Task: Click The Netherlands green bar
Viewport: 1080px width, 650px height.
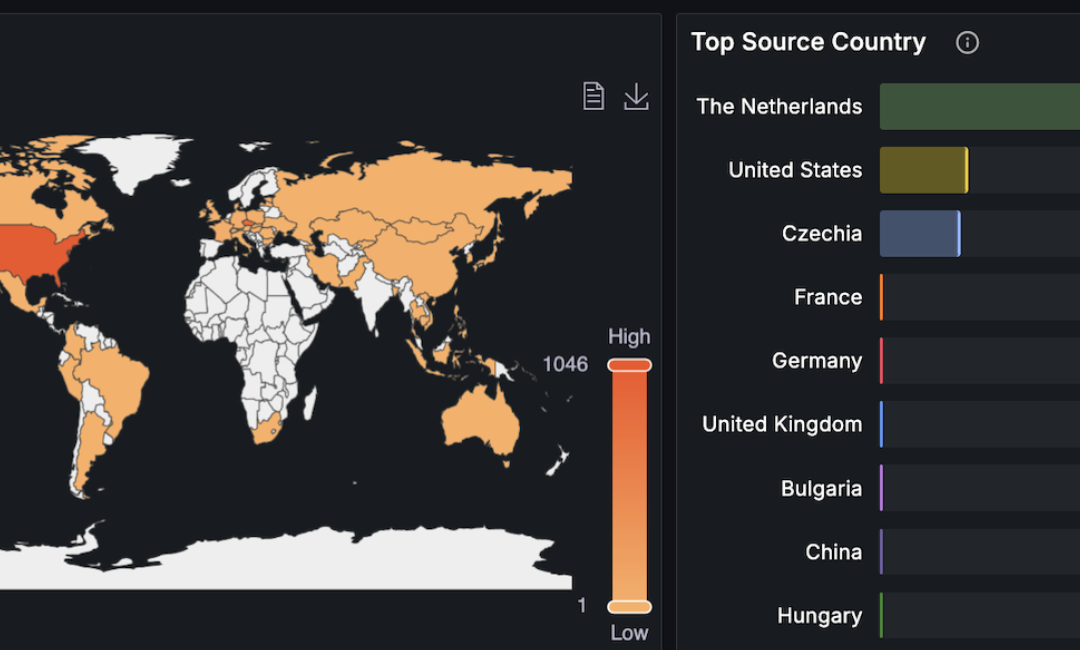Action: tap(979, 107)
